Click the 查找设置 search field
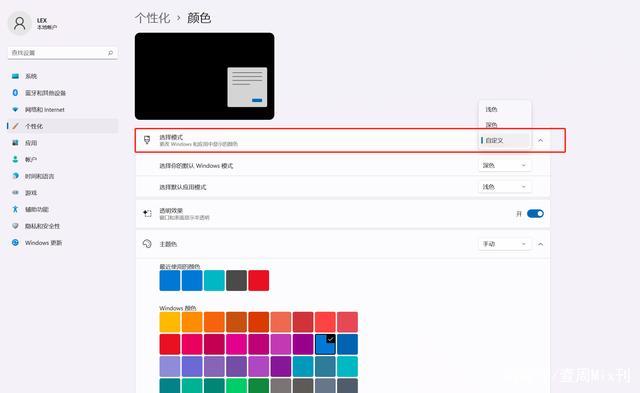640x393 pixels. (62, 53)
